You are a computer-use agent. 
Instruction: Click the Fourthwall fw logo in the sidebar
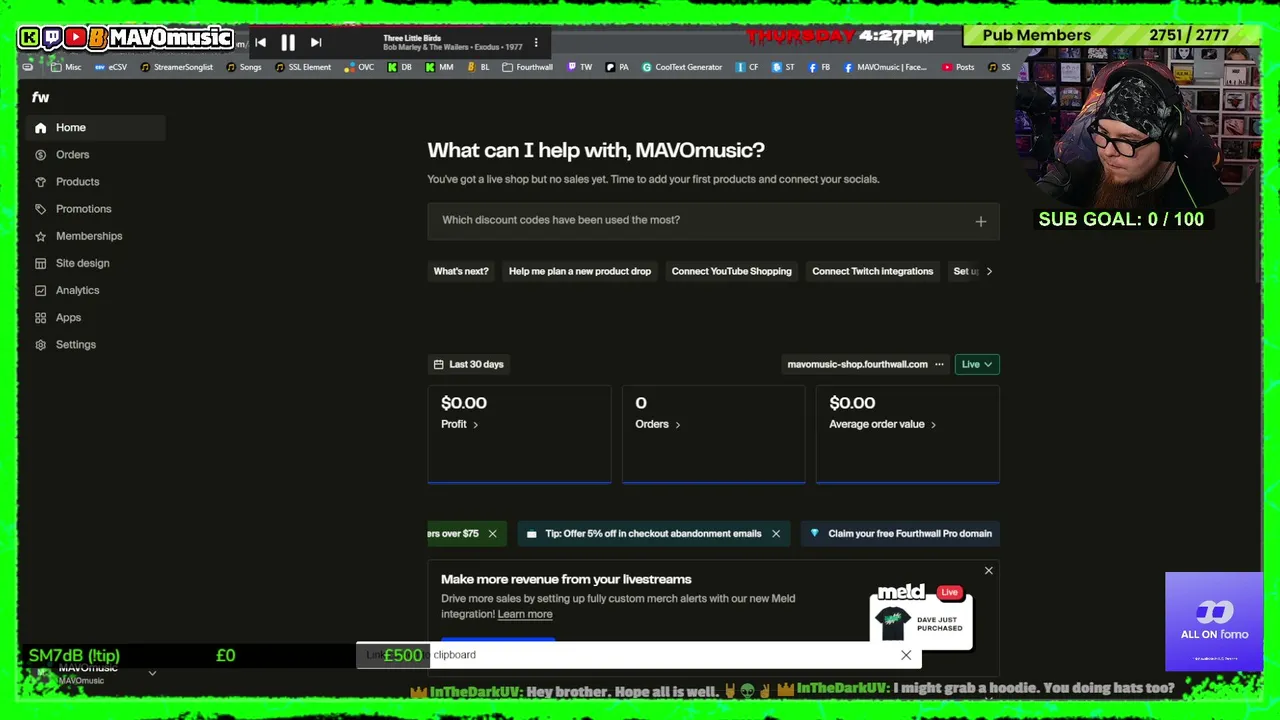pyautogui.click(x=40, y=97)
